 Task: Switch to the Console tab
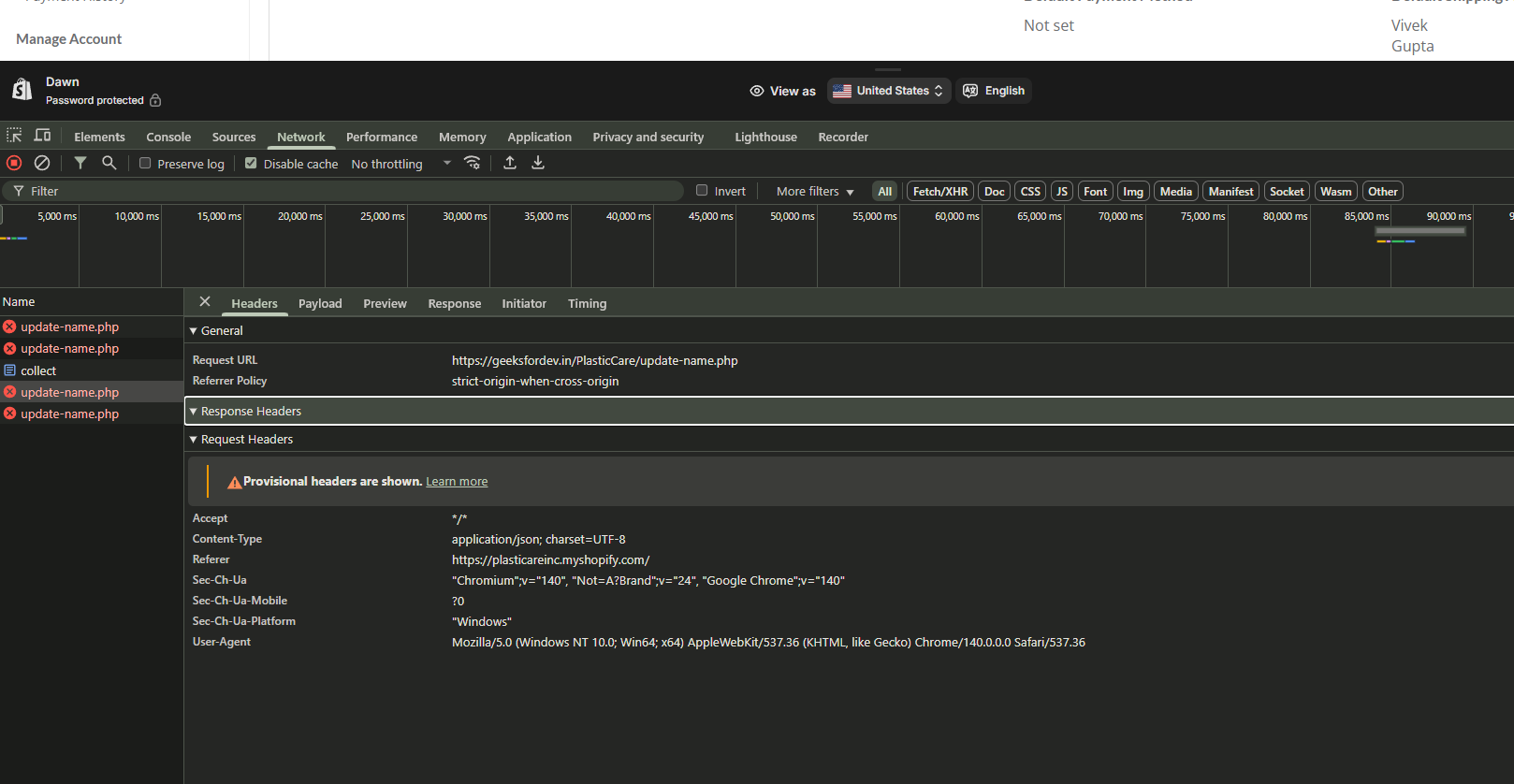168,137
